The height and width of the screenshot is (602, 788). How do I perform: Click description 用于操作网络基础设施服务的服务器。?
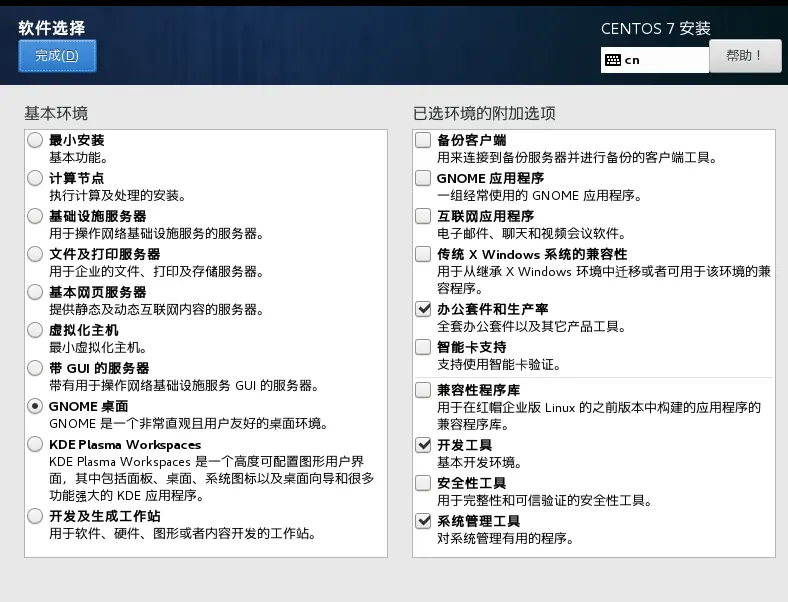click(x=157, y=234)
